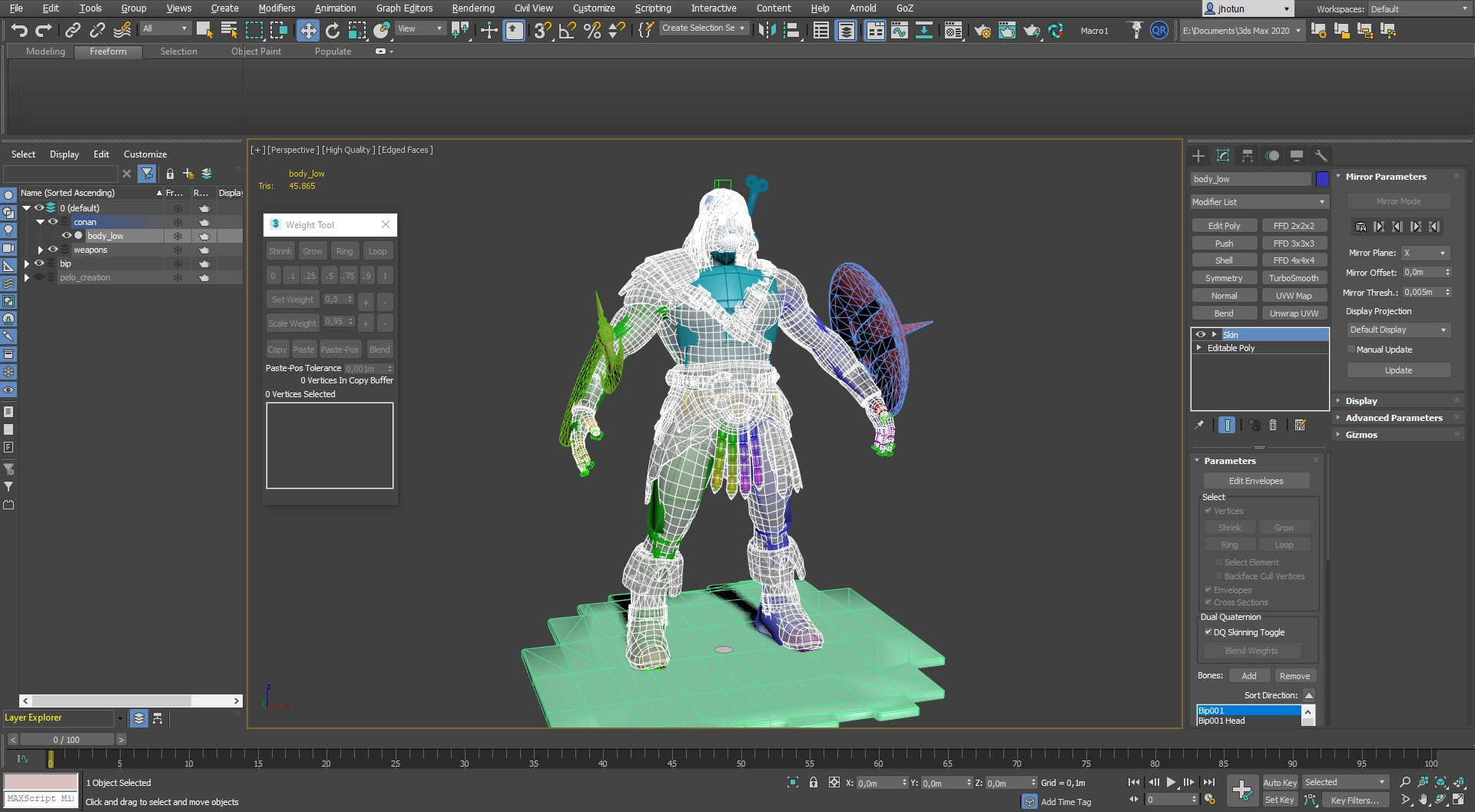
Task: Click the Edit Envelopes button
Action: 1255,481
